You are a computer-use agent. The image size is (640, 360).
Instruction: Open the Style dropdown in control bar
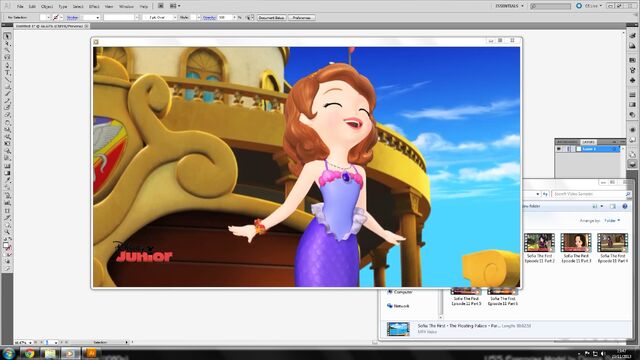(x=198, y=18)
